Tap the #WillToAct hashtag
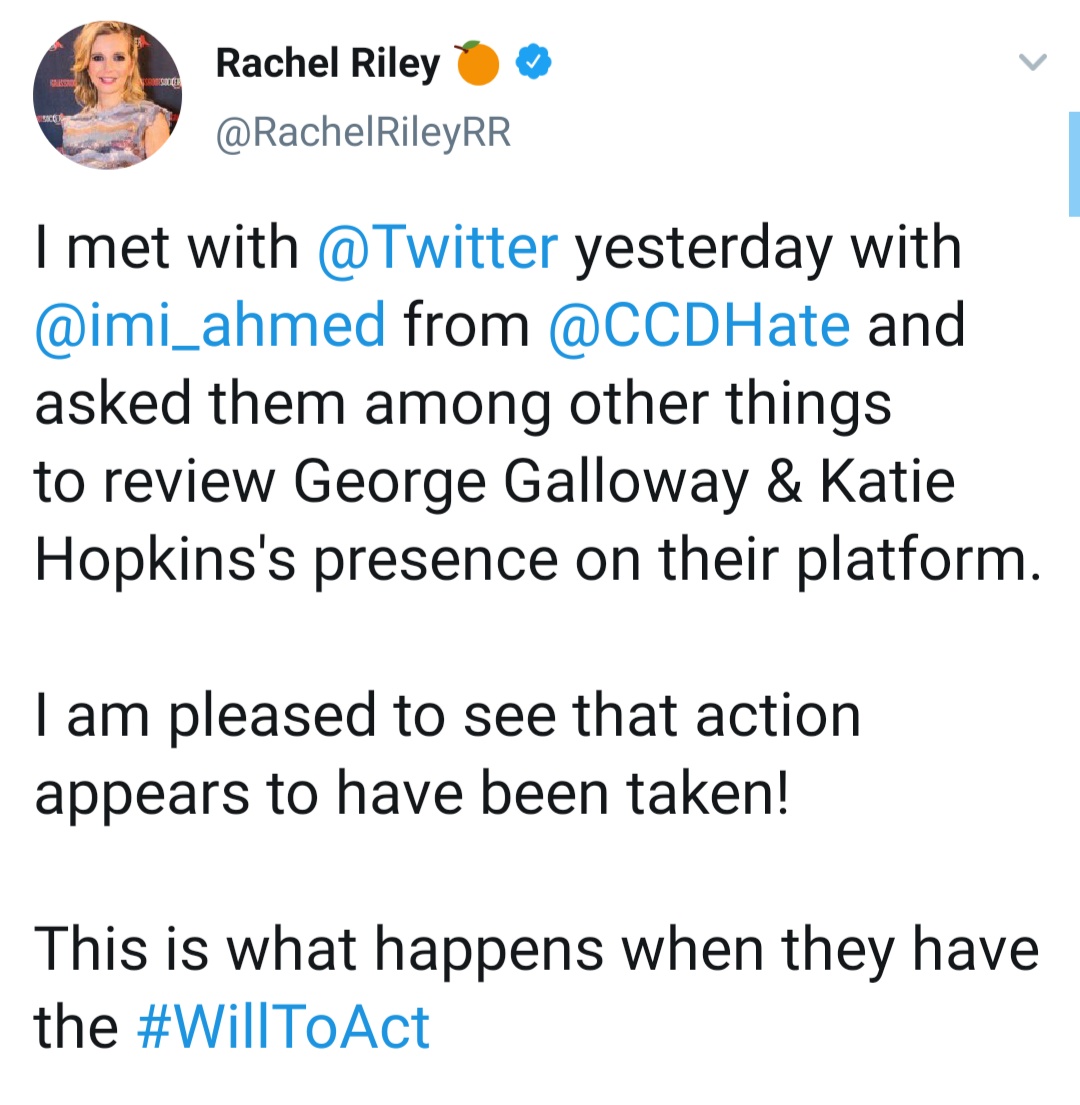1080x1105 pixels. click(x=282, y=1027)
